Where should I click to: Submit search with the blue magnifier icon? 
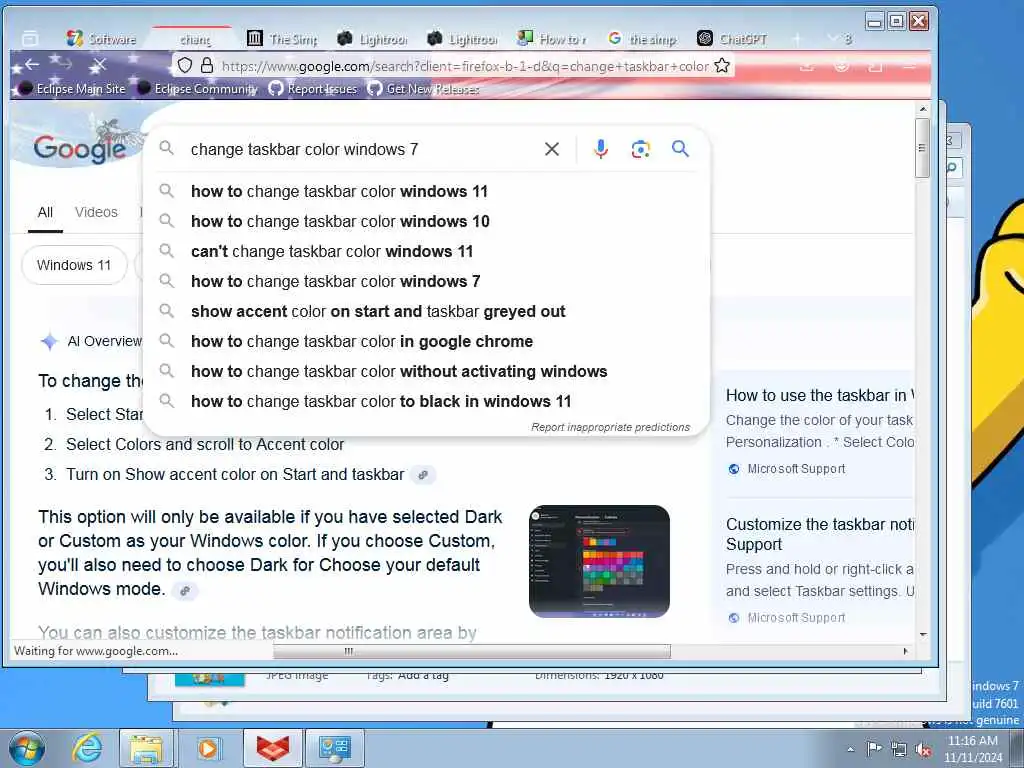(x=680, y=149)
